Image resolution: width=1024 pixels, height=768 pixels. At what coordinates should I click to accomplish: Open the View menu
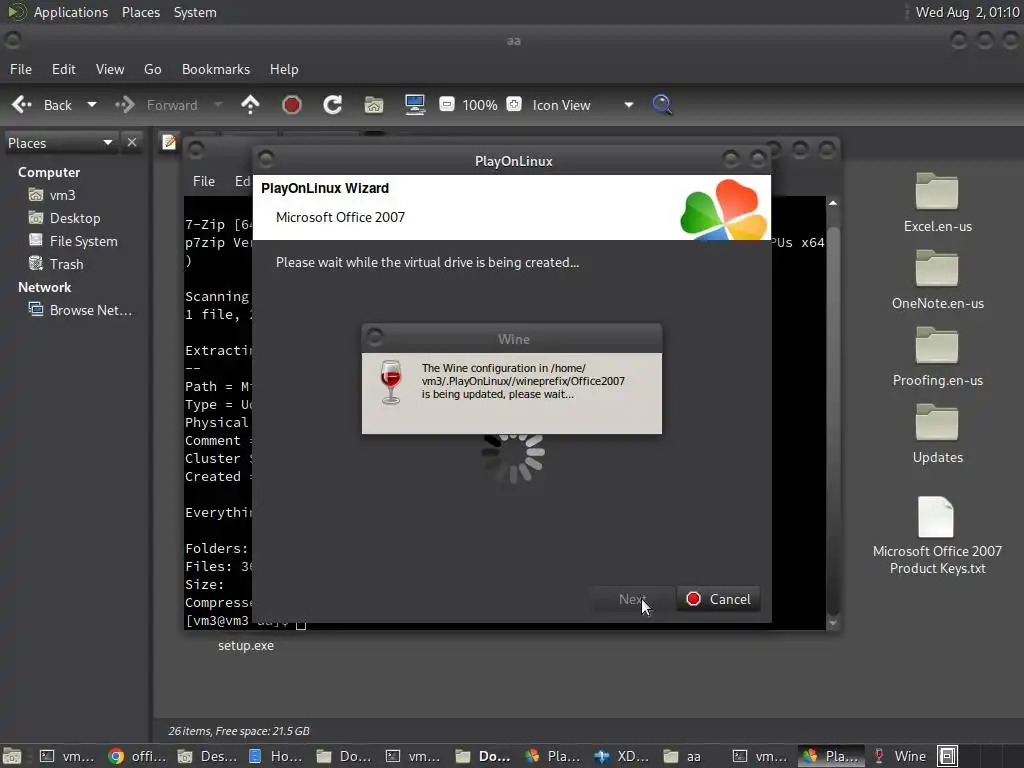pos(110,69)
